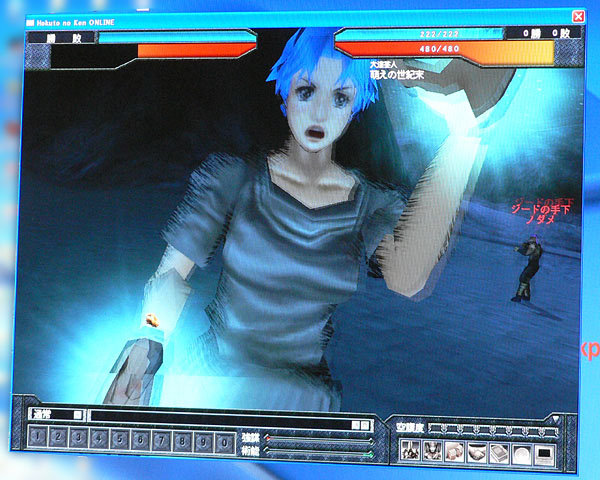The width and height of the screenshot is (600, 480).
Task: Click last small button at chat field end
Action: click(365, 425)
